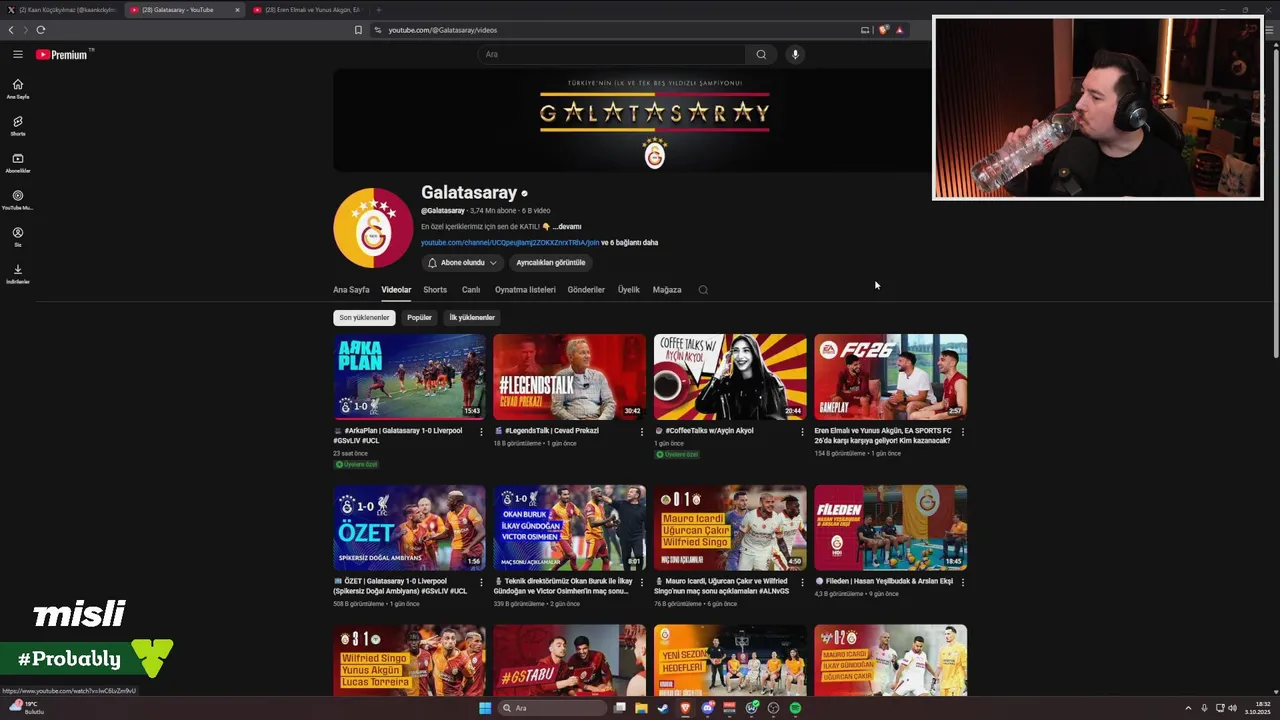Select the Son yüklenenler filter chip
The height and width of the screenshot is (720, 1280).
364,317
